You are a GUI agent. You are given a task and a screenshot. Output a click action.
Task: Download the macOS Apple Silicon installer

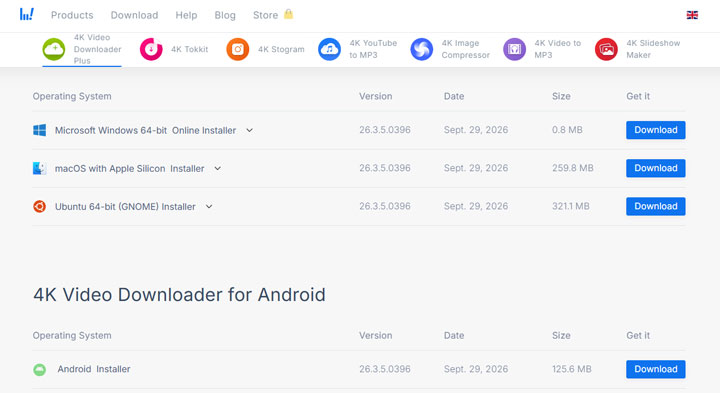(656, 168)
